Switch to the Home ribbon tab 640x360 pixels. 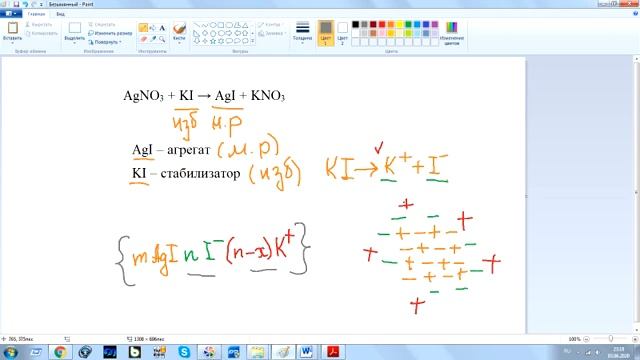pyautogui.click(x=36, y=14)
